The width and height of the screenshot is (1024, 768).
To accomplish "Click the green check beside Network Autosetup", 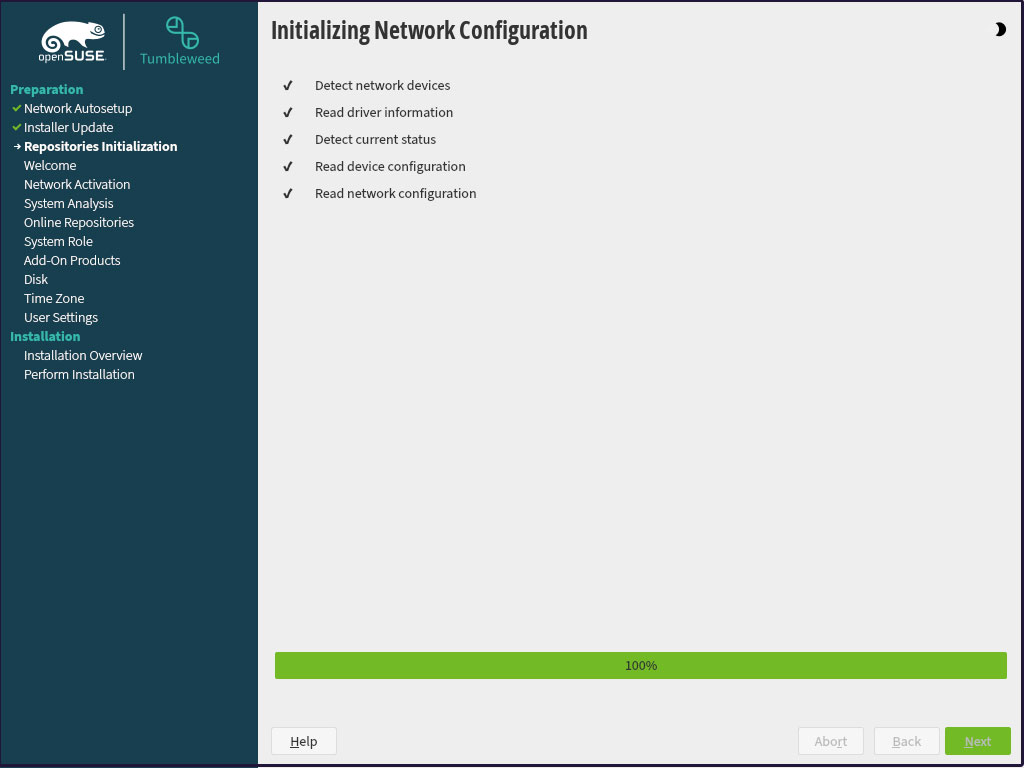I will (16, 108).
